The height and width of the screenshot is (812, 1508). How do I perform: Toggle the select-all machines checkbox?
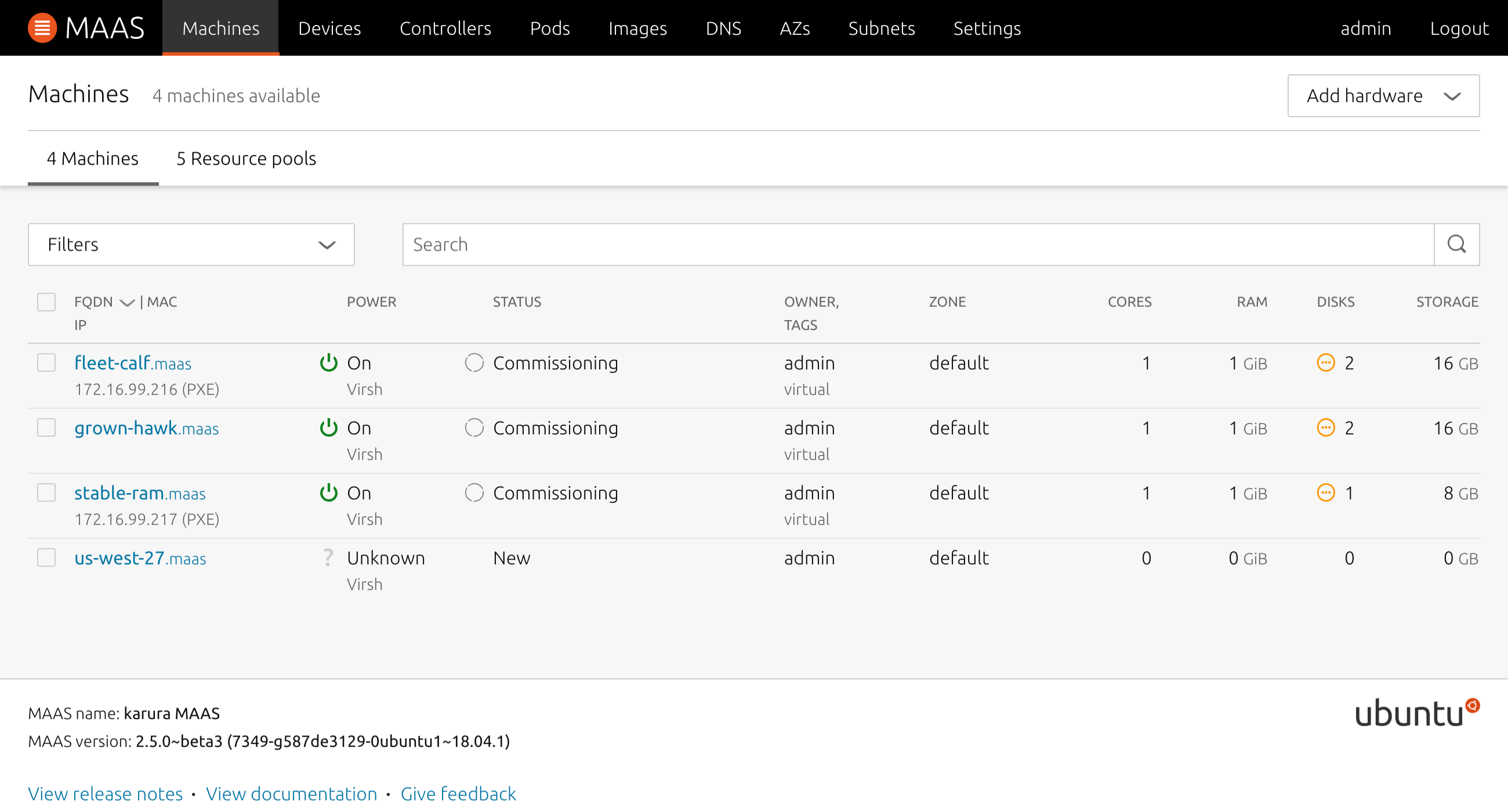tap(46, 302)
